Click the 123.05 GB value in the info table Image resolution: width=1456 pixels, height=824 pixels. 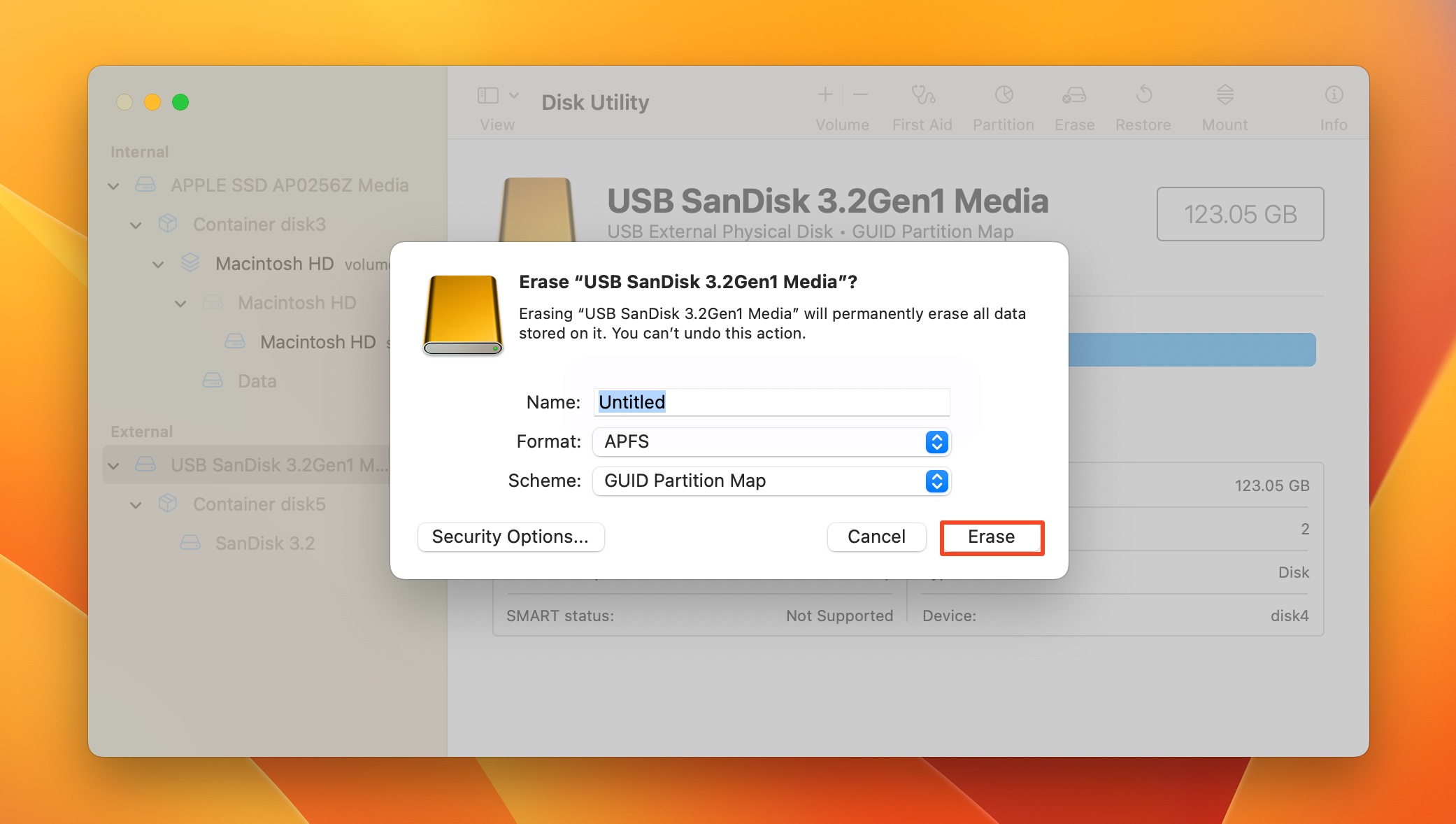click(x=1272, y=485)
